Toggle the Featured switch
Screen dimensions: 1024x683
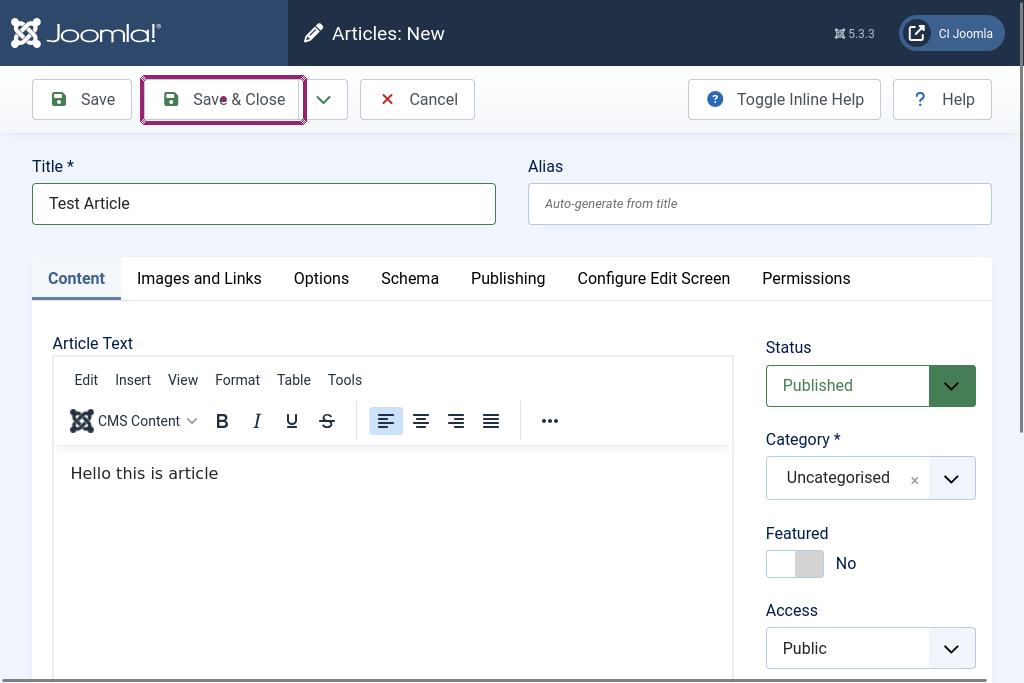pyautogui.click(x=795, y=564)
